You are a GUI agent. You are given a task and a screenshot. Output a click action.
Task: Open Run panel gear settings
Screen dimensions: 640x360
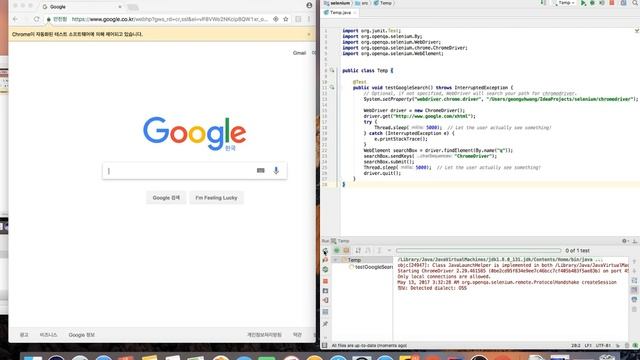[624, 241]
